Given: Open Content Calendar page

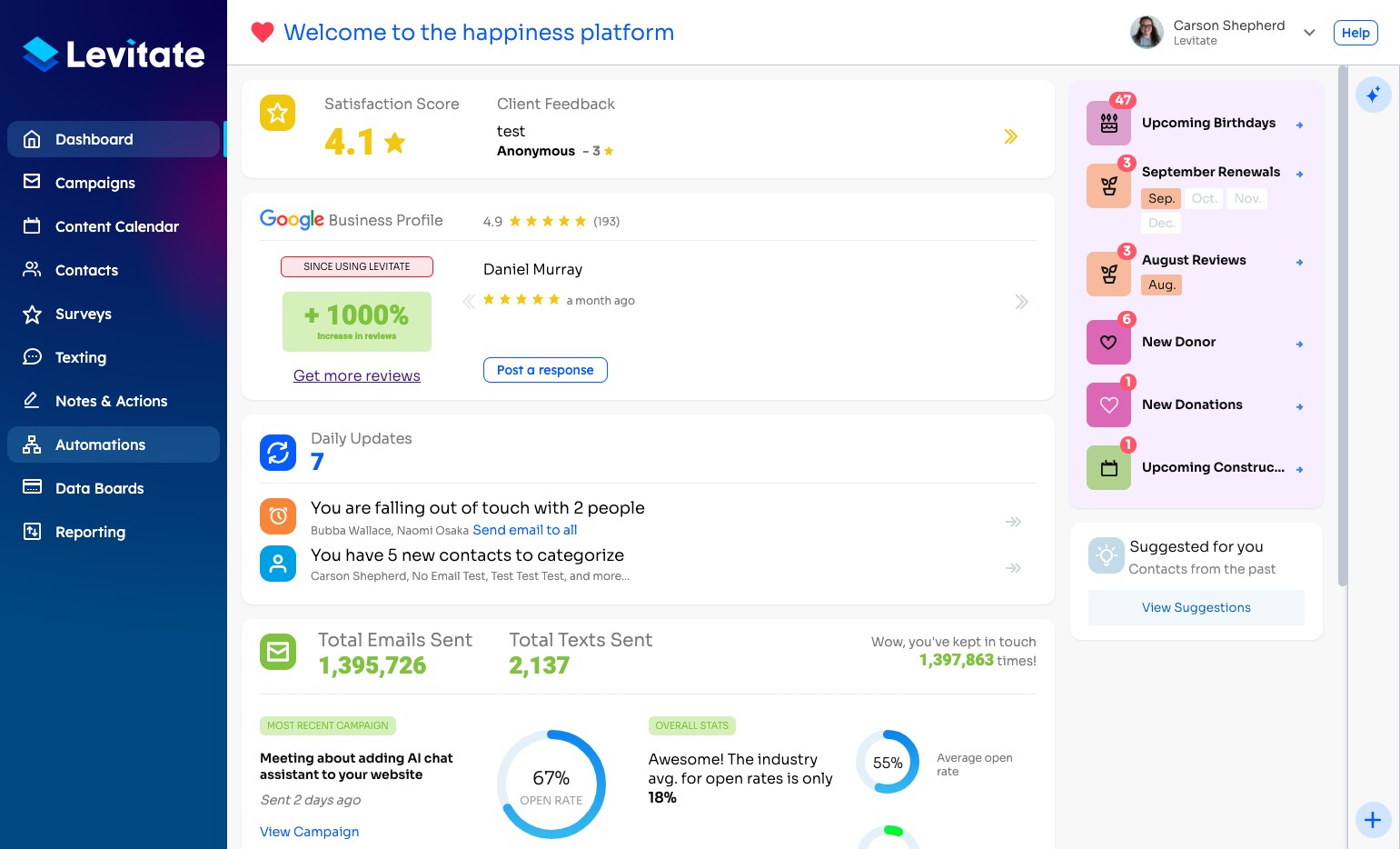Looking at the screenshot, I should click(114, 226).
